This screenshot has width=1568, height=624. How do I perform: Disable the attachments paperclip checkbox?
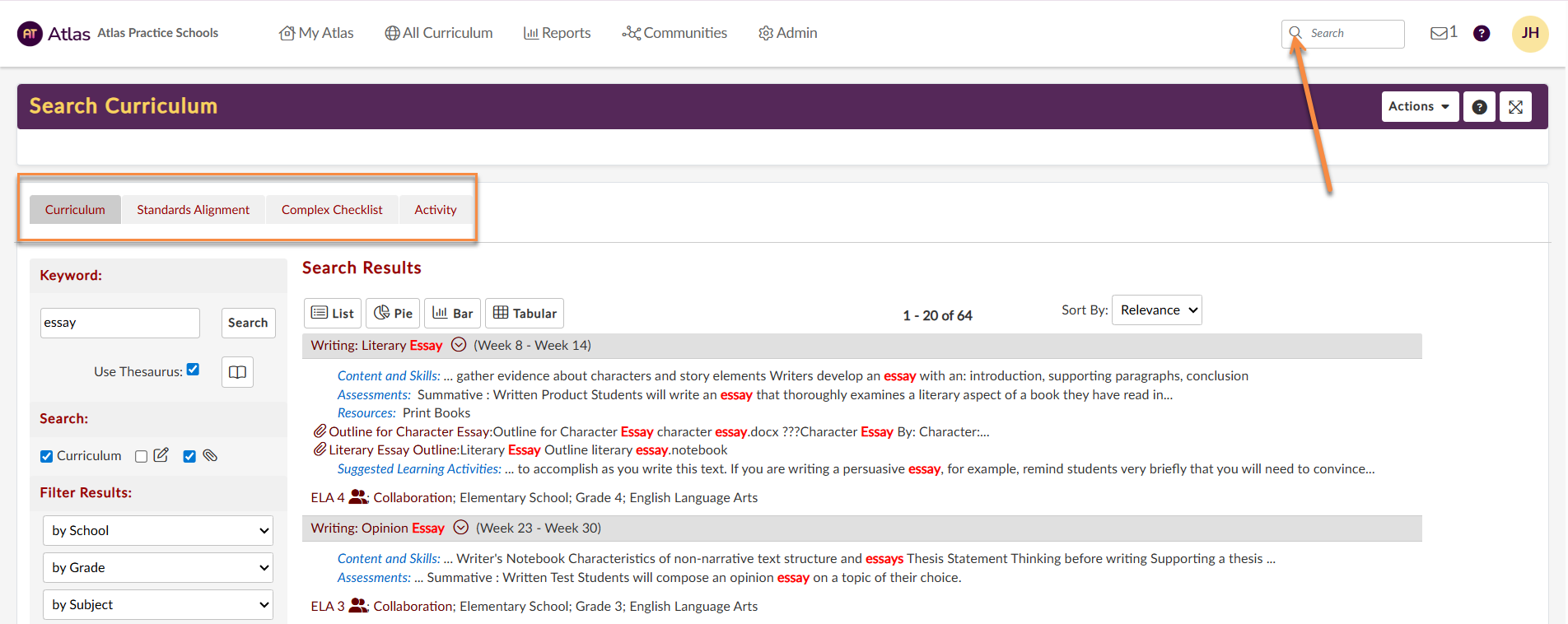tap(189, 456)
